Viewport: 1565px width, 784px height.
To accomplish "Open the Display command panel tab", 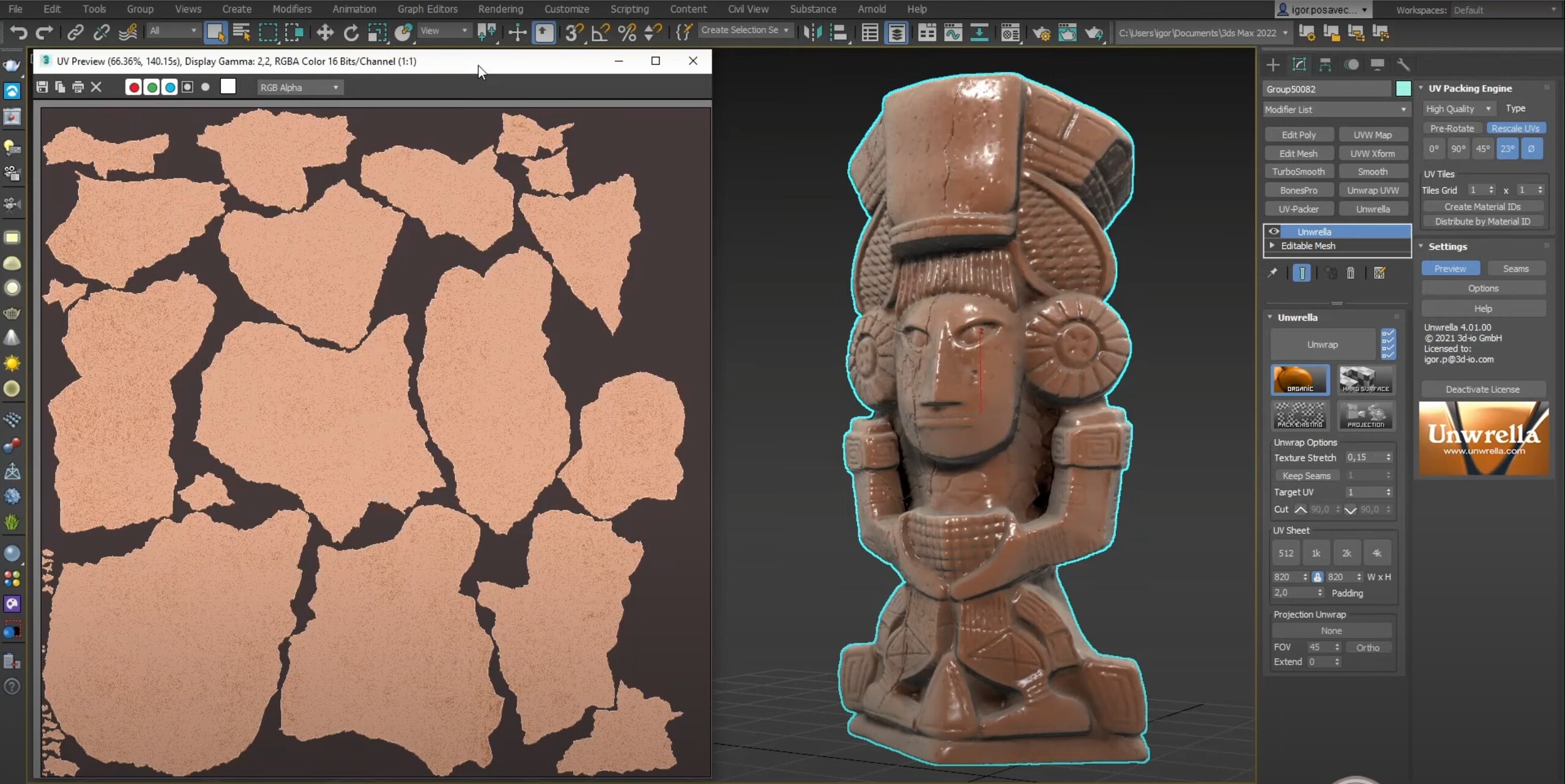I will click(x=1377, y=64).
